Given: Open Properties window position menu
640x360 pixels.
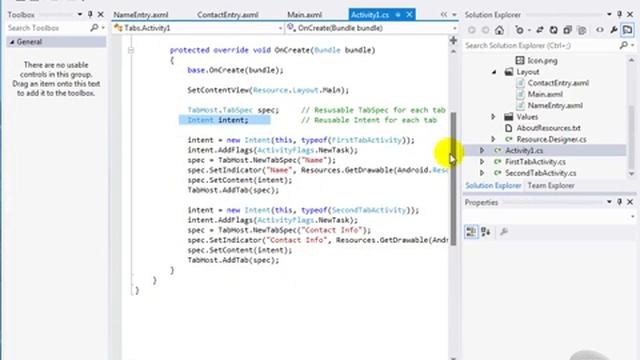Looking at the screenshot, I should click(x=609, y=202).
